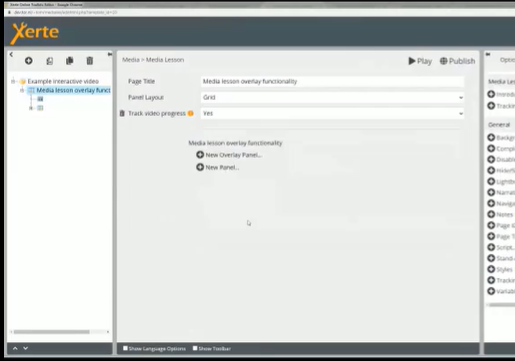Add the Script optional property
Image resolution: width=515 pixels, height=361 pixels.
pos(491,247)
